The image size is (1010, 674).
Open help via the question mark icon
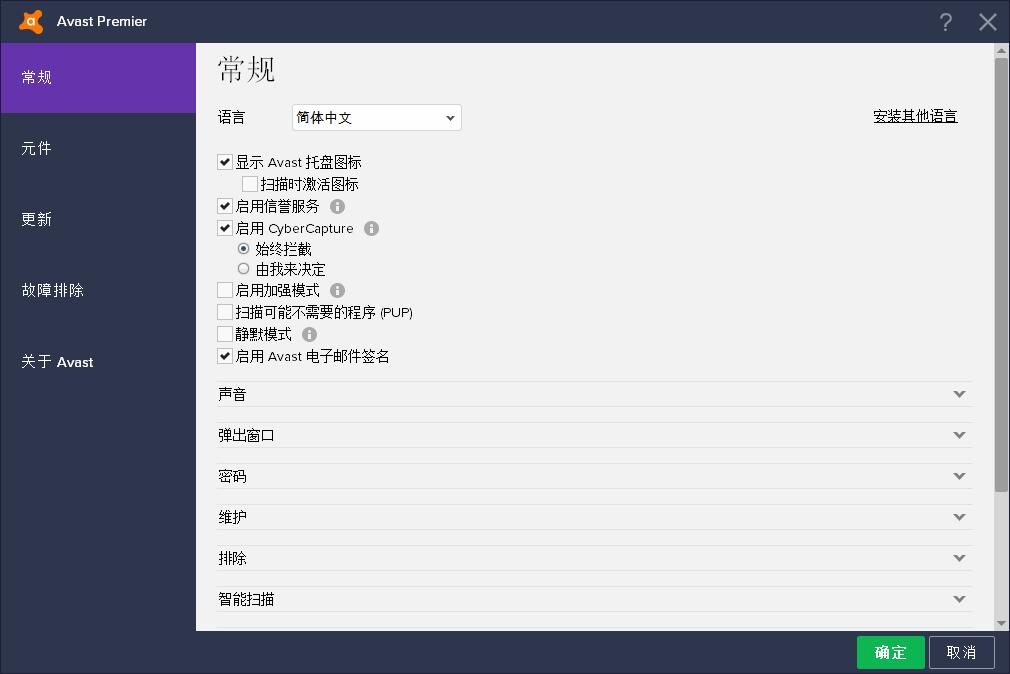945,22
